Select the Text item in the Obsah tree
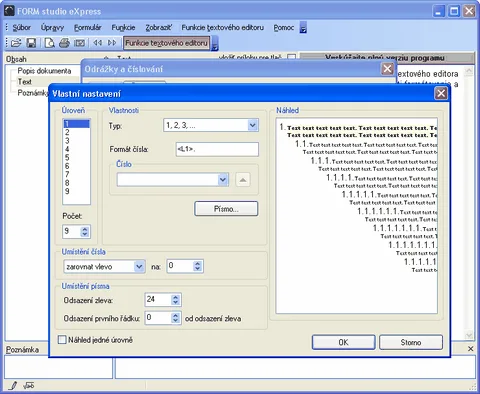 (24, 82)
